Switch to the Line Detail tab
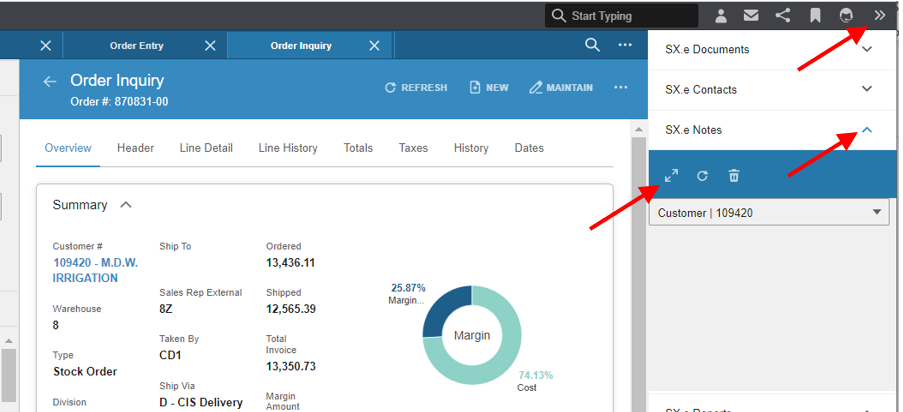The height and width of the screenshot is (412, 903). 206,148
